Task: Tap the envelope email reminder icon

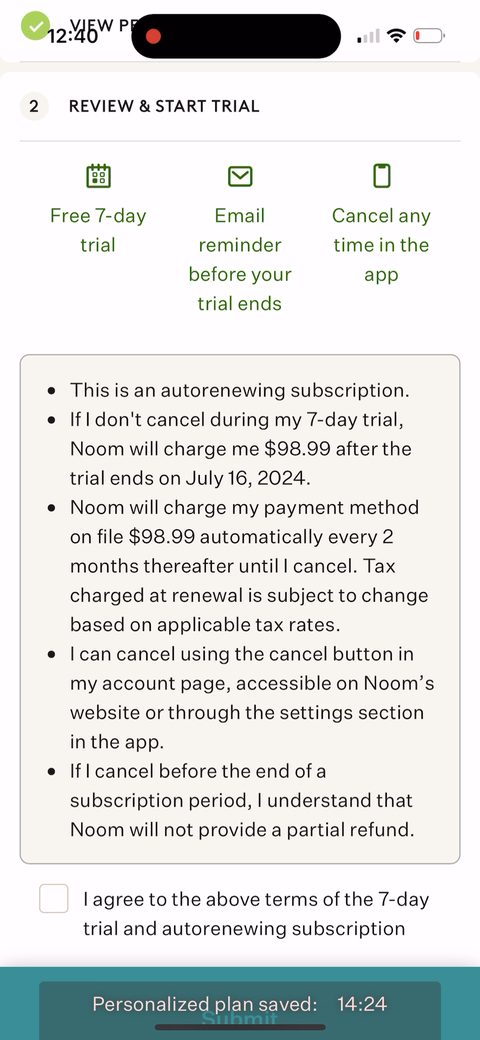Action: pos(240,176)
